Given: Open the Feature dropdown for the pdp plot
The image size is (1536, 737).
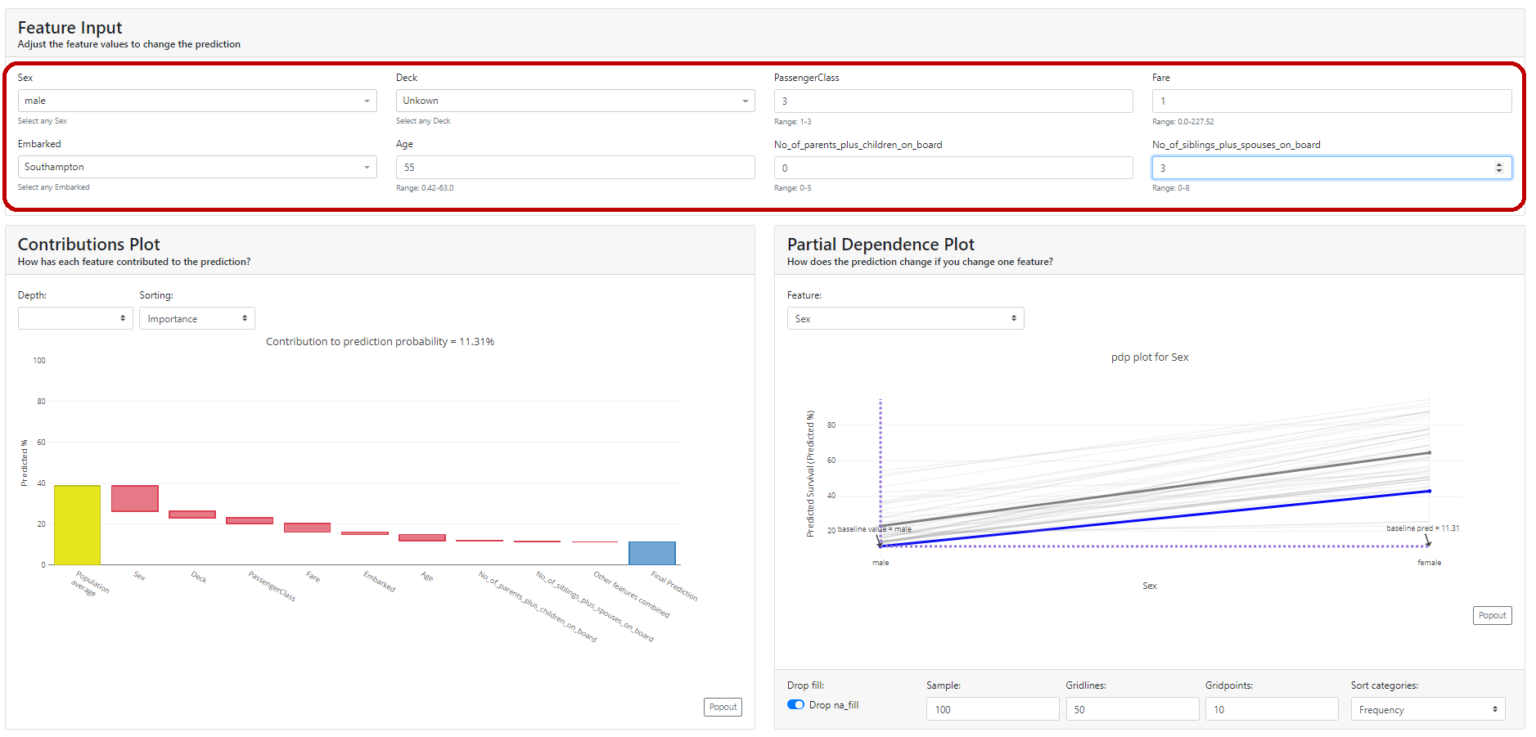Looking at the screenshot, I should click(905, 318).
